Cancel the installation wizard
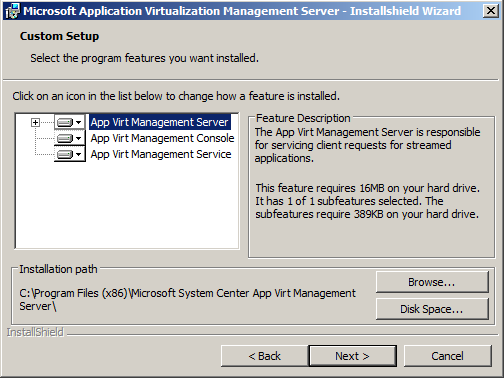Screen dimensions: 504x378 447,356
